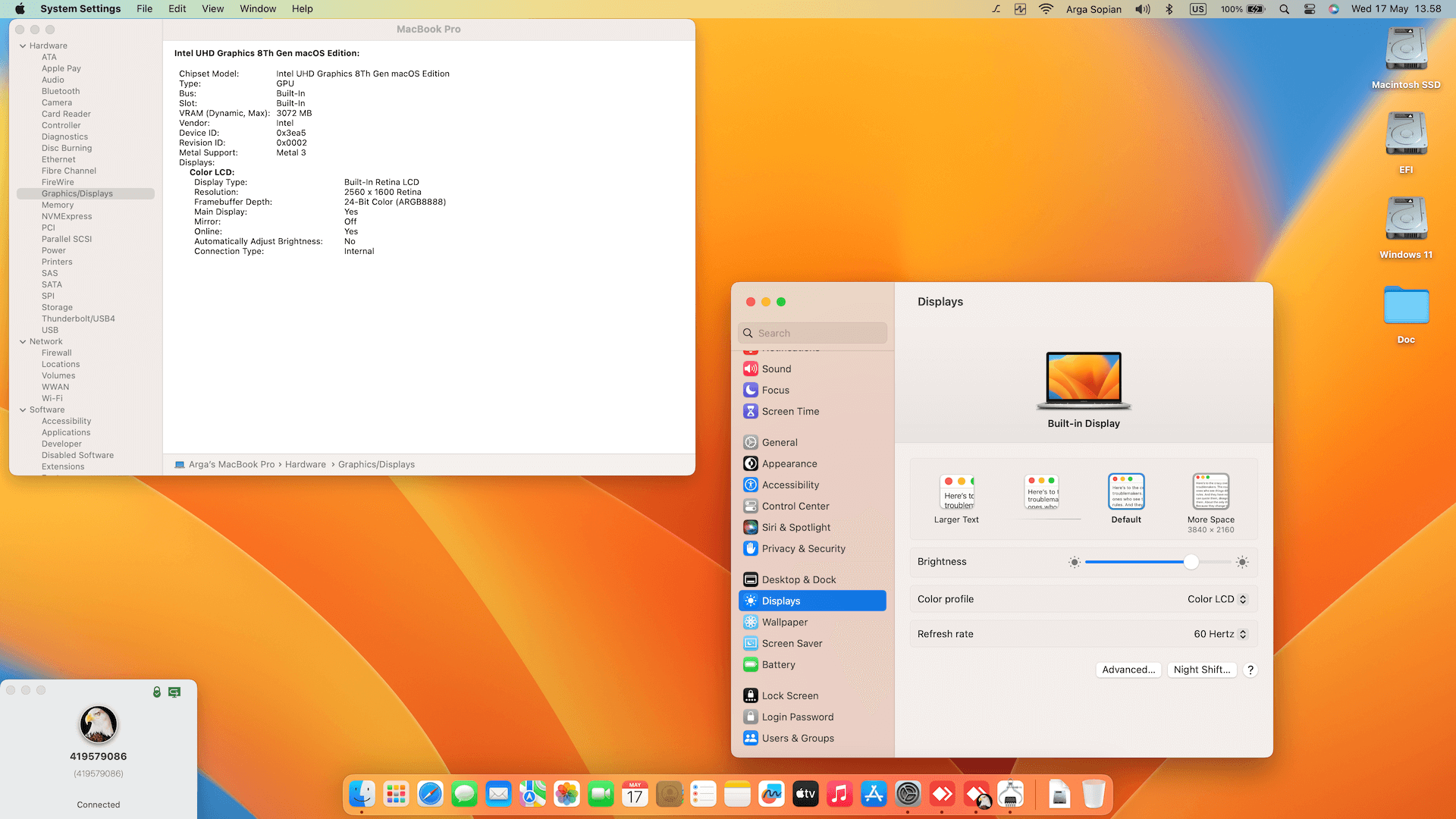Click the Advanced... button
1456x819 pixels.
[1128, 670]
